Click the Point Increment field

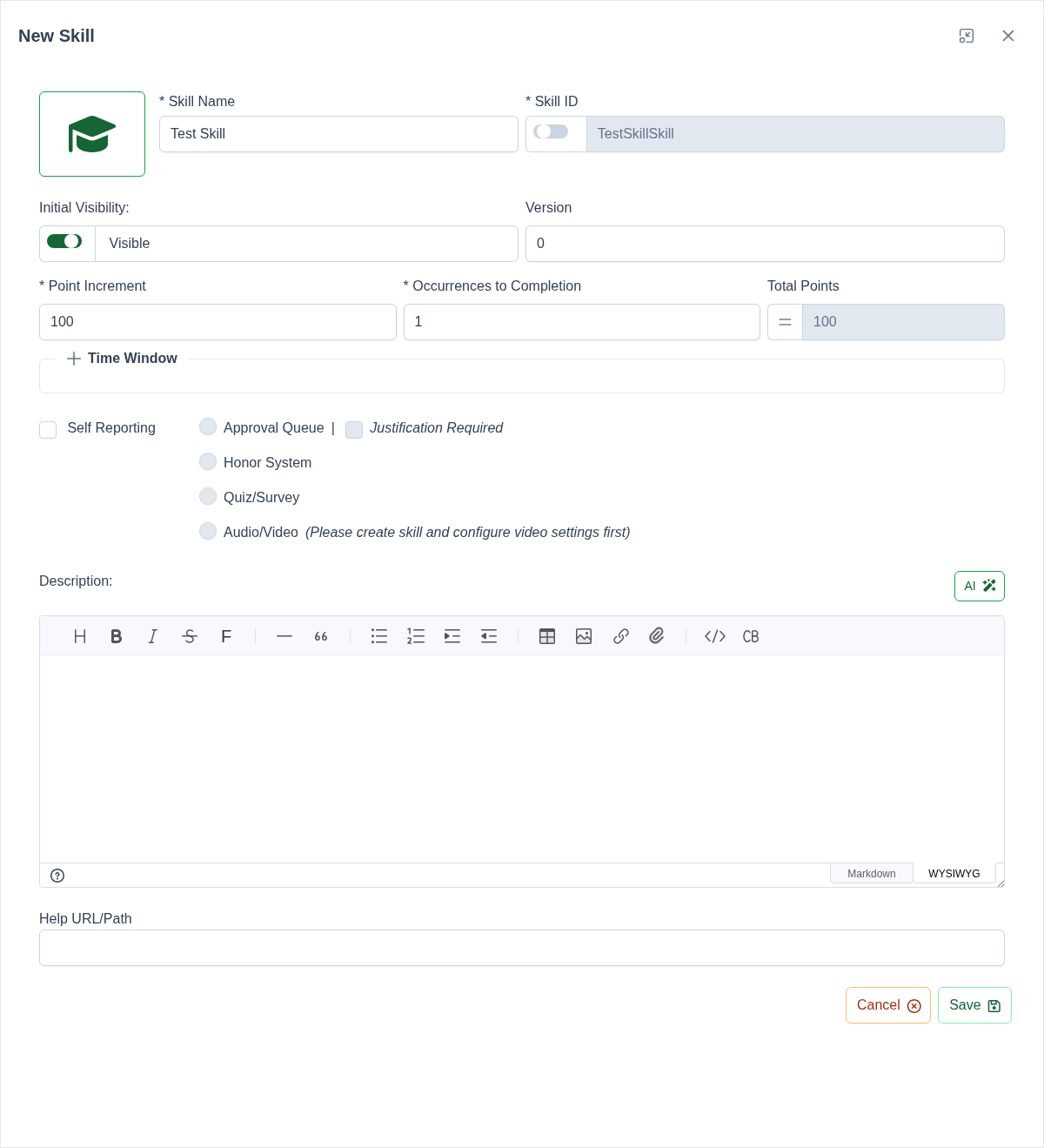coord(217,322)
